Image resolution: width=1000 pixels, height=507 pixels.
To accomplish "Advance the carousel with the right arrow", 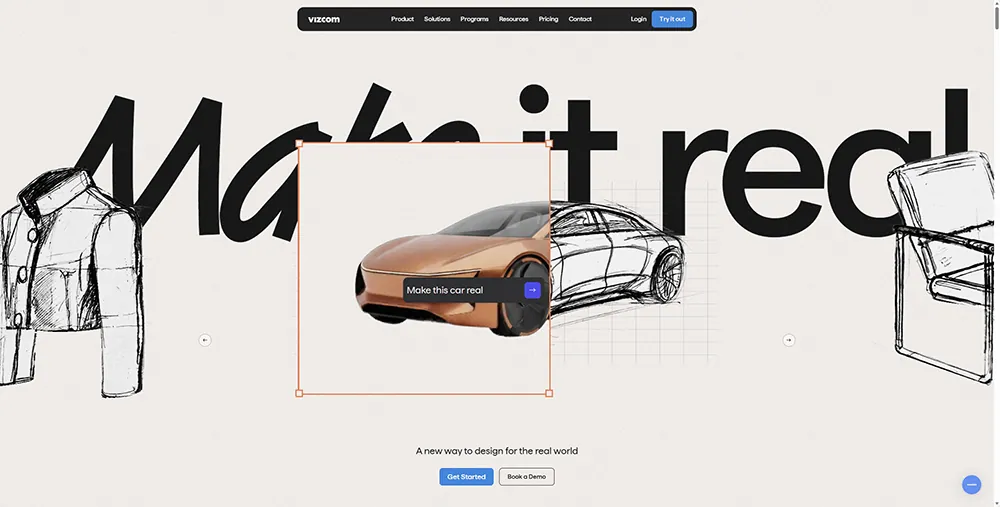I will (789, 341).
